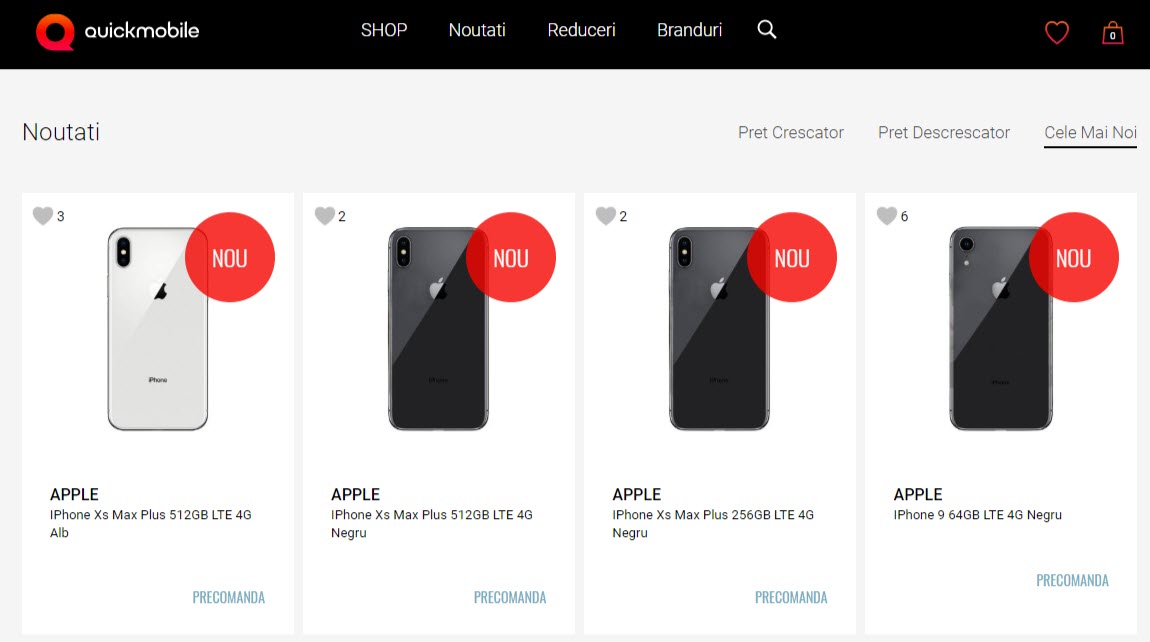Open the Branduri menu item

point(689,30)
